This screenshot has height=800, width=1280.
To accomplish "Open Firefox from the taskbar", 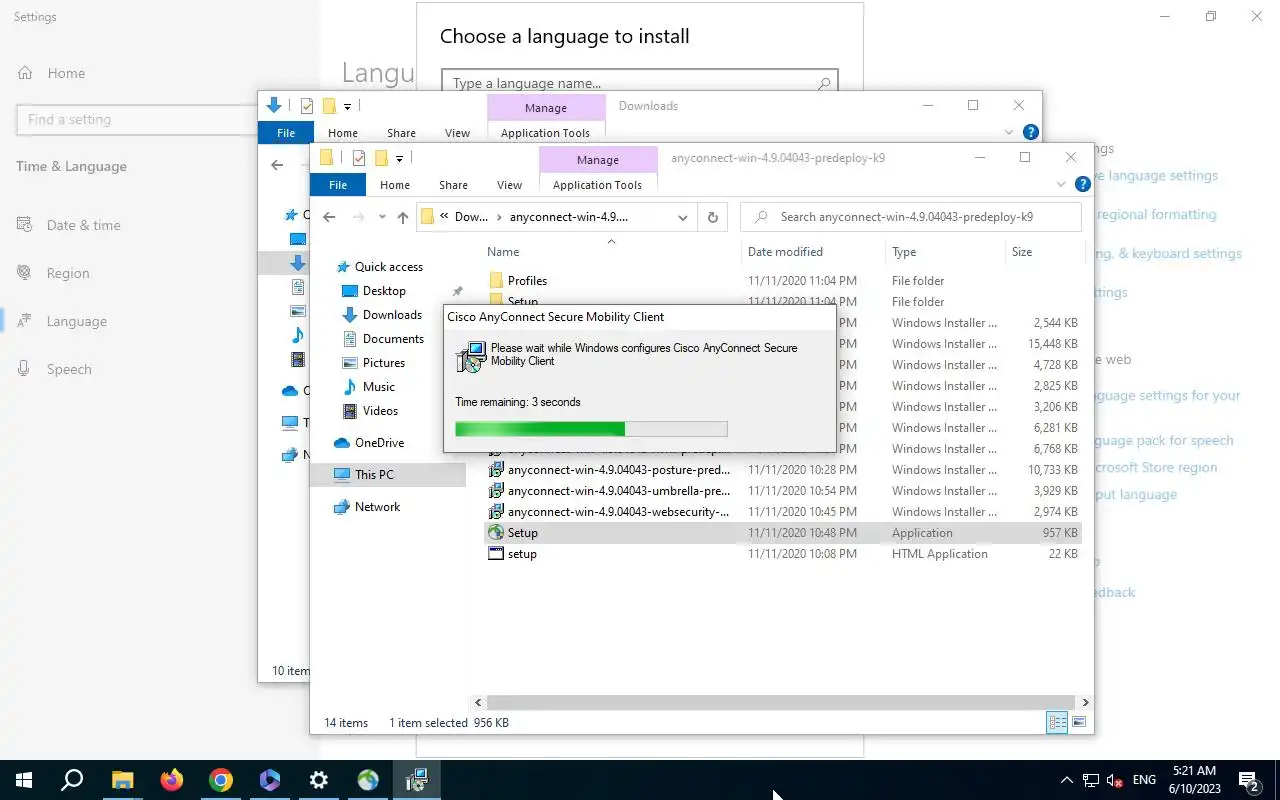I will click(x=172, y=780).
